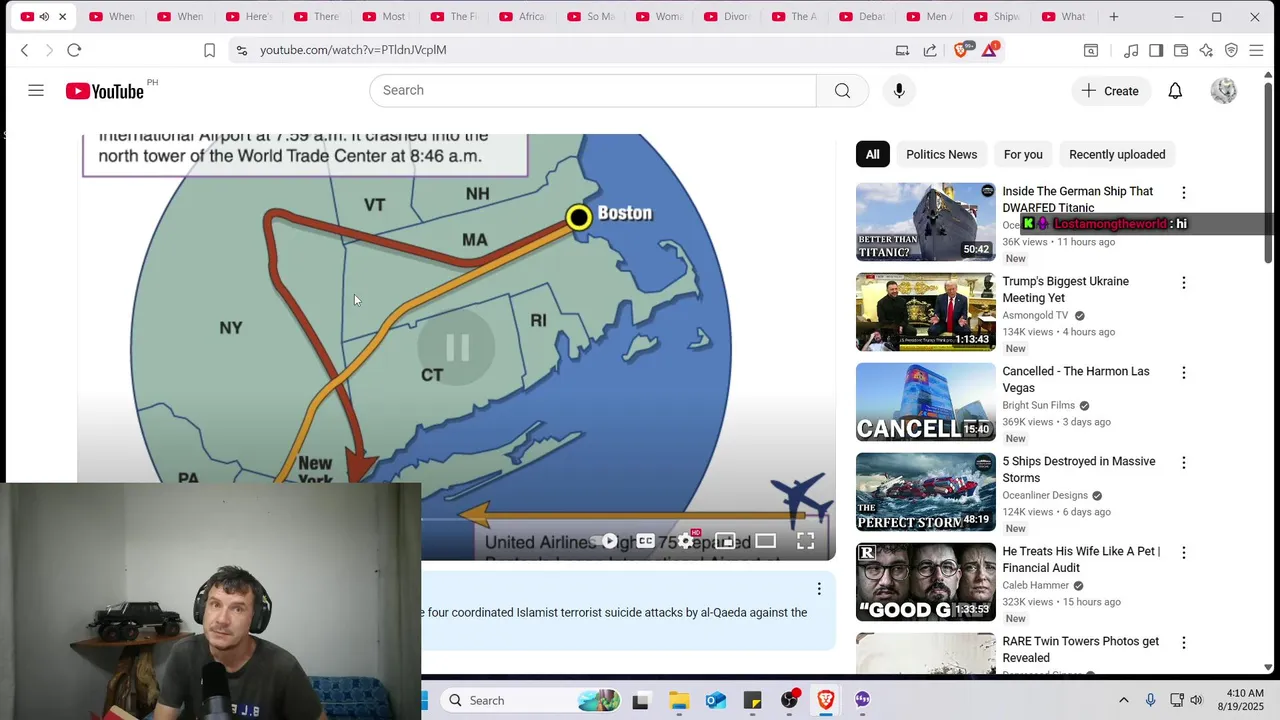Switch to miniplayer mode
This screenshot has height=720, width=1280.
(725, 541)
